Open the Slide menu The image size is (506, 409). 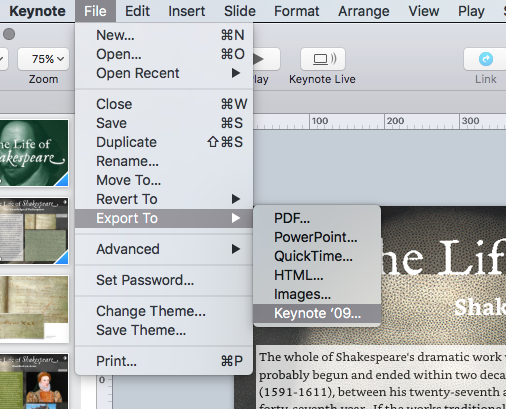(x=240, y=11)
